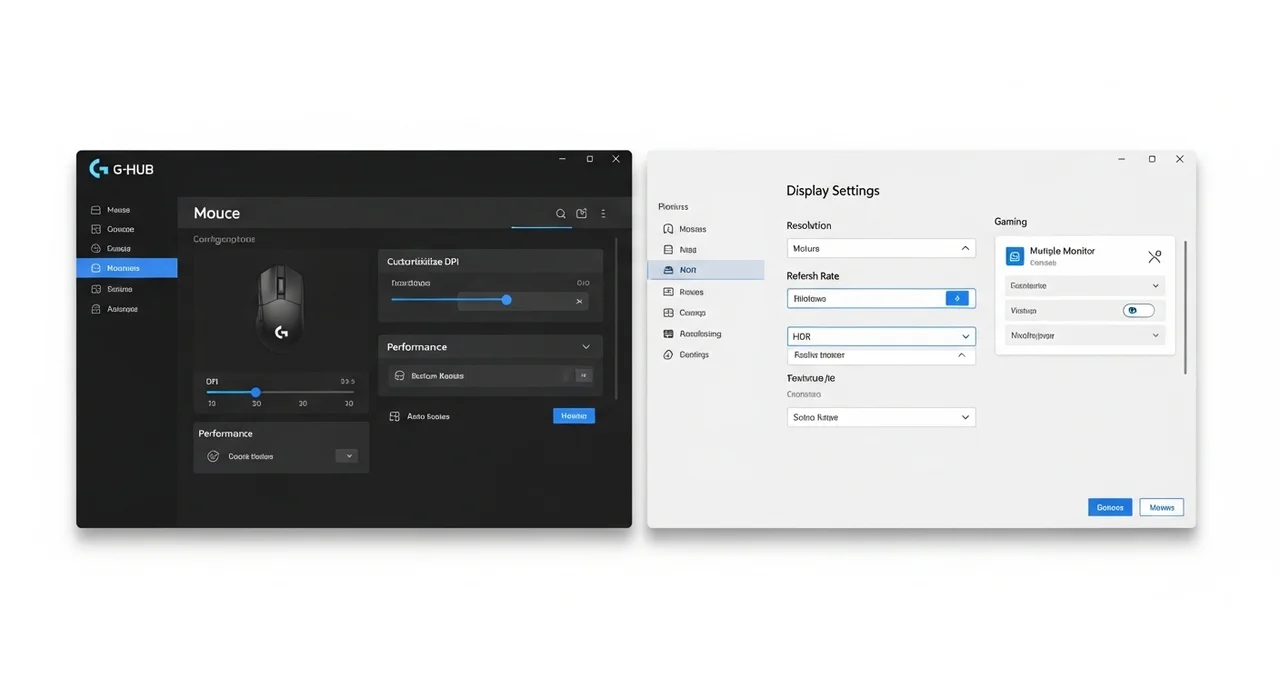Click the DPI slider handle below the mouse image
Screen dimensions: 1280x698
pyautogui.click(x=256, y=392)
